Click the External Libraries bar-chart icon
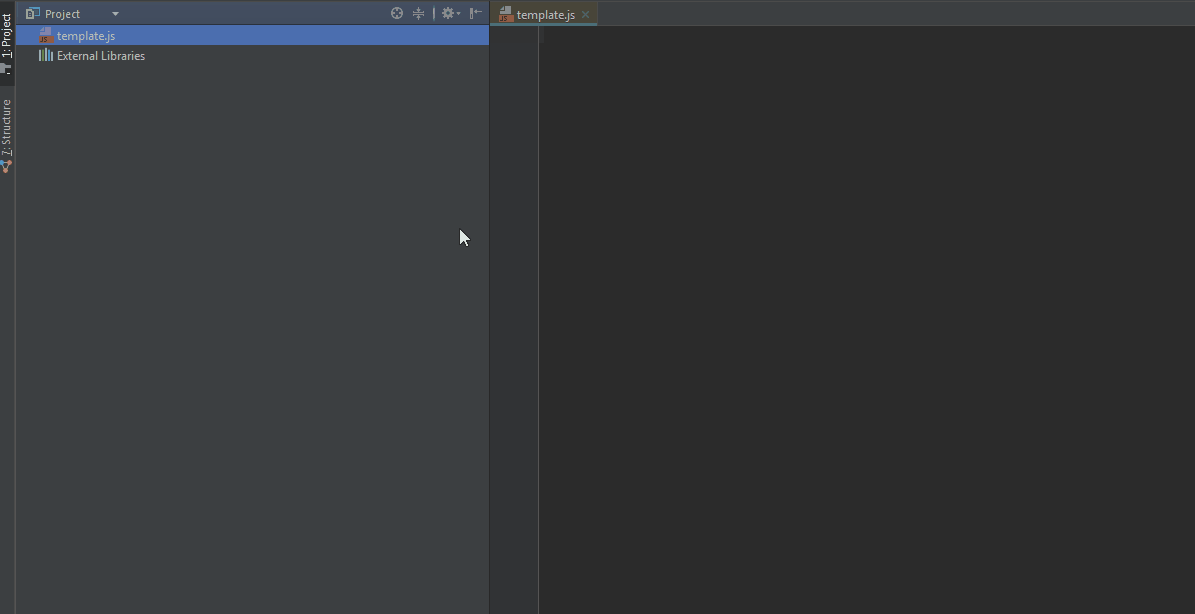1195x614 pixels. pyautogui.click(x=45, y=56)
